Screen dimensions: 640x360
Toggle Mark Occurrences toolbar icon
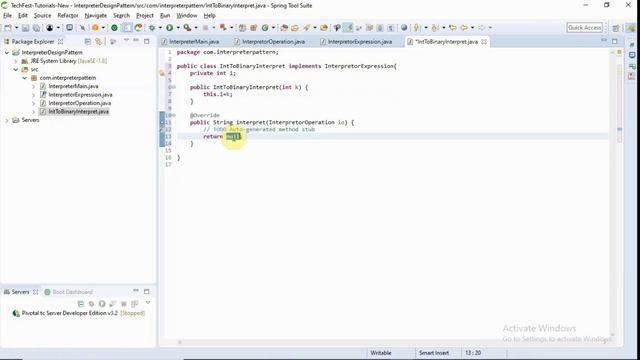pyautogui.click(x=348, y=28)
